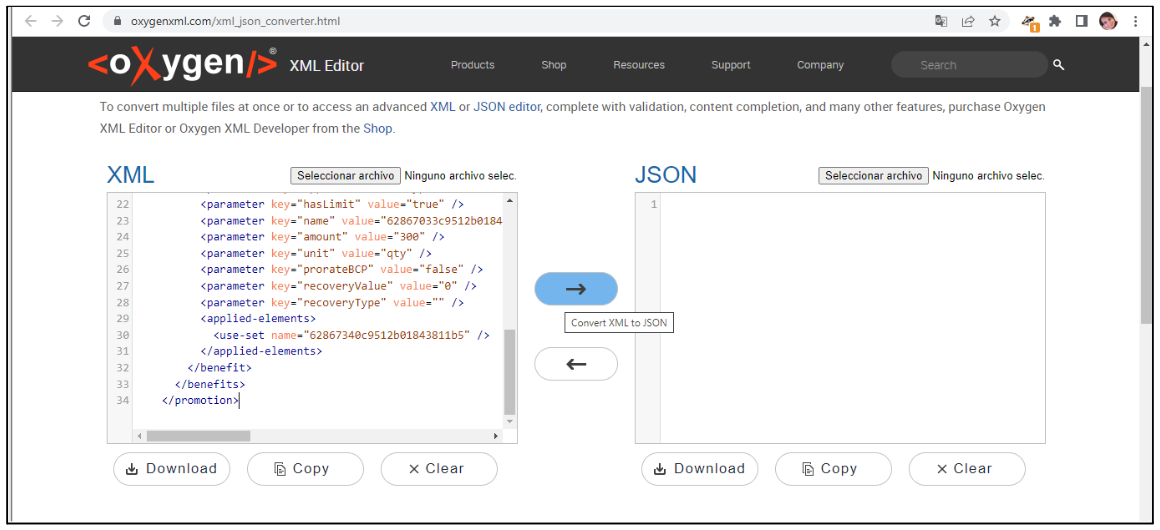Viewport: 1160px width, 530px height.
Task: Clear the XML editor
Action: 438,469
